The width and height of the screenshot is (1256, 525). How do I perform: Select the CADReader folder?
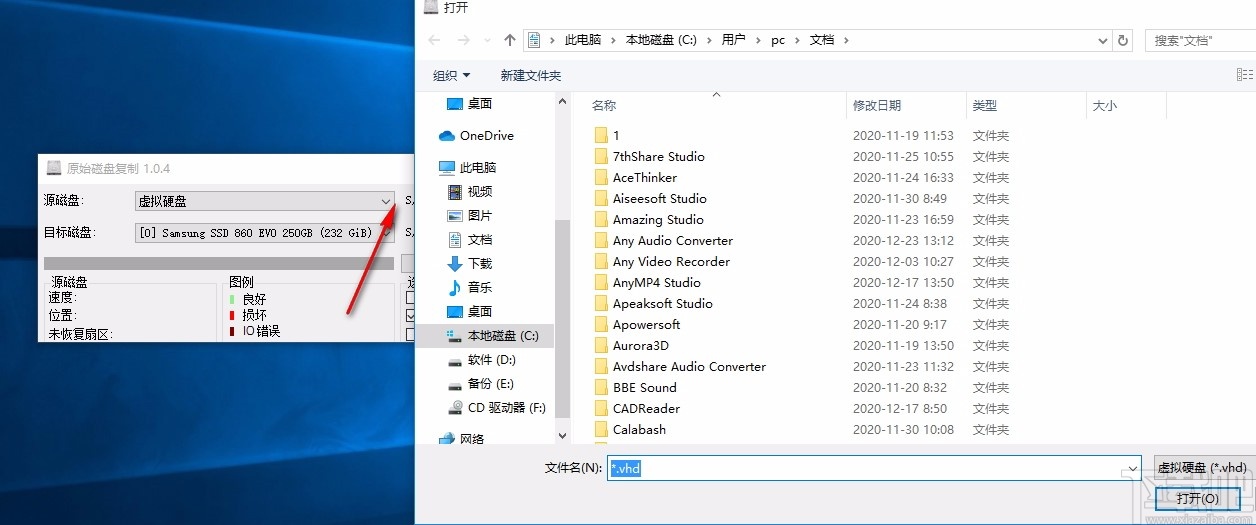pos(637,408)
